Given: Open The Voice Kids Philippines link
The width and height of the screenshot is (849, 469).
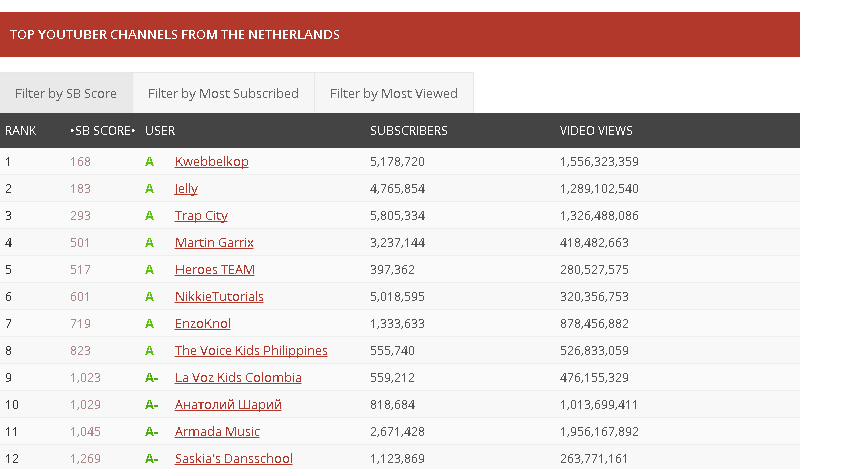Looking at the screenshot, I should [251, 351].
